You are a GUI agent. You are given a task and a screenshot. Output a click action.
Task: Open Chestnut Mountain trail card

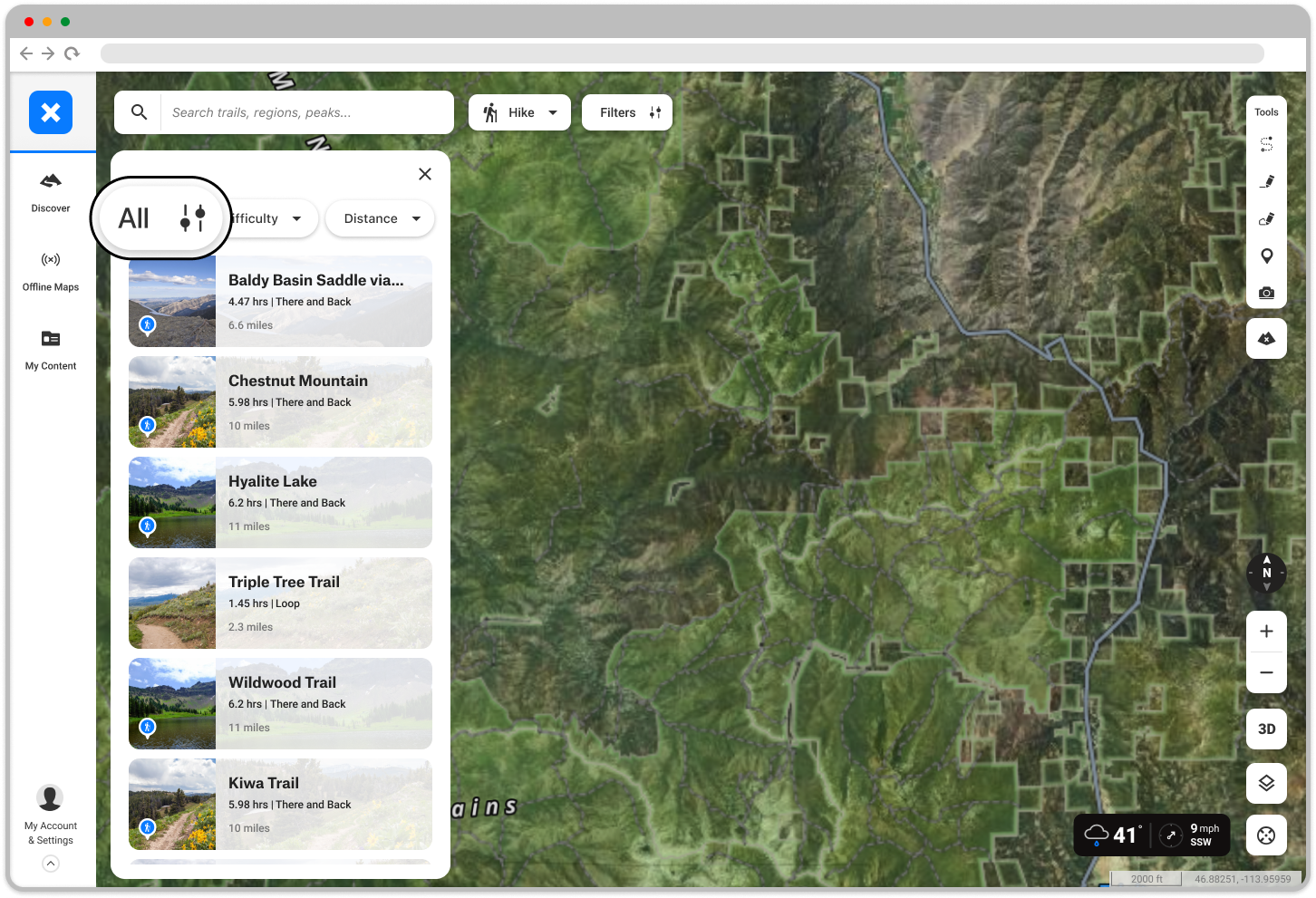click(x=280, y=402)
